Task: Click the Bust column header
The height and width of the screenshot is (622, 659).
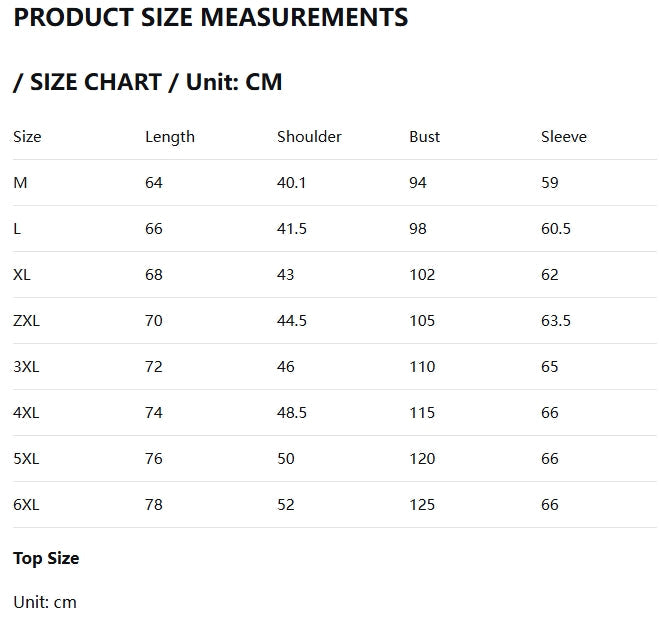Action: coord(424,137)
